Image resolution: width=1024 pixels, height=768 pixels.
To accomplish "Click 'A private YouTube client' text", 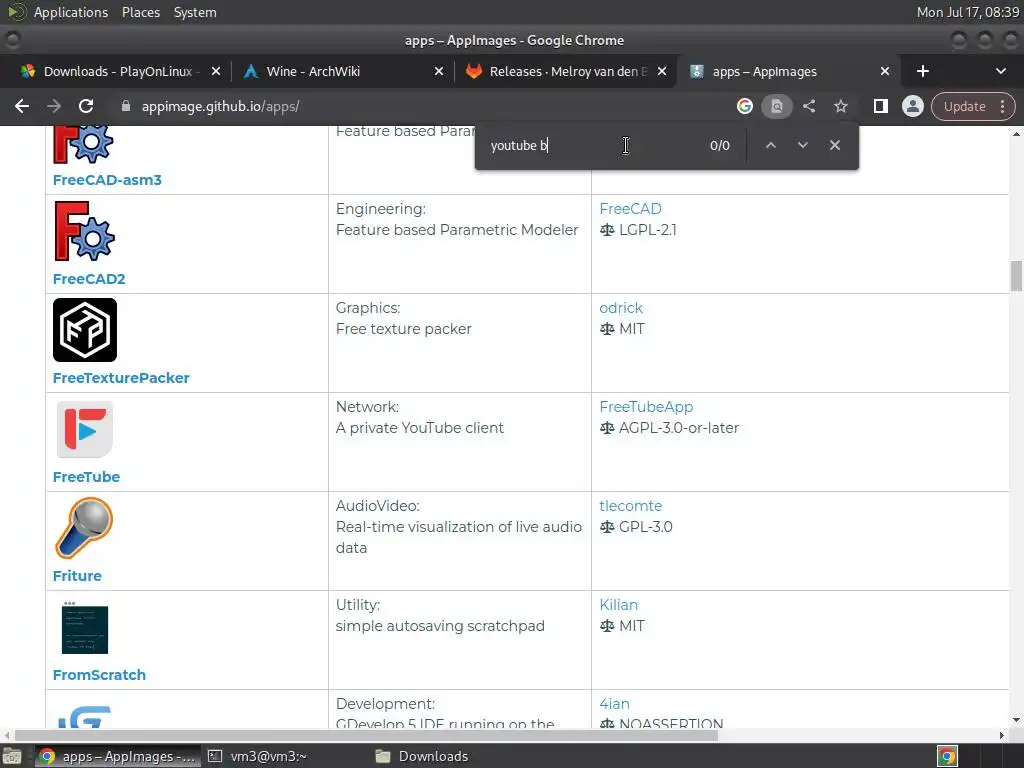I will pos(420,428).
